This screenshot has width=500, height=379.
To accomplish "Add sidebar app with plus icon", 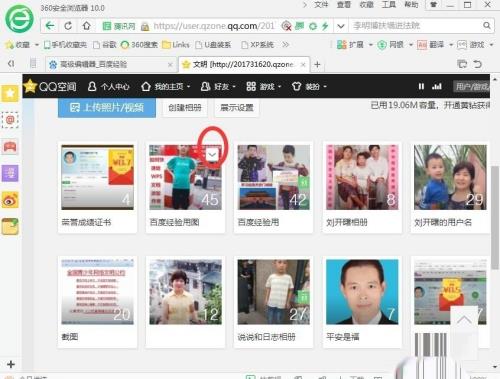I will [11, 364].
